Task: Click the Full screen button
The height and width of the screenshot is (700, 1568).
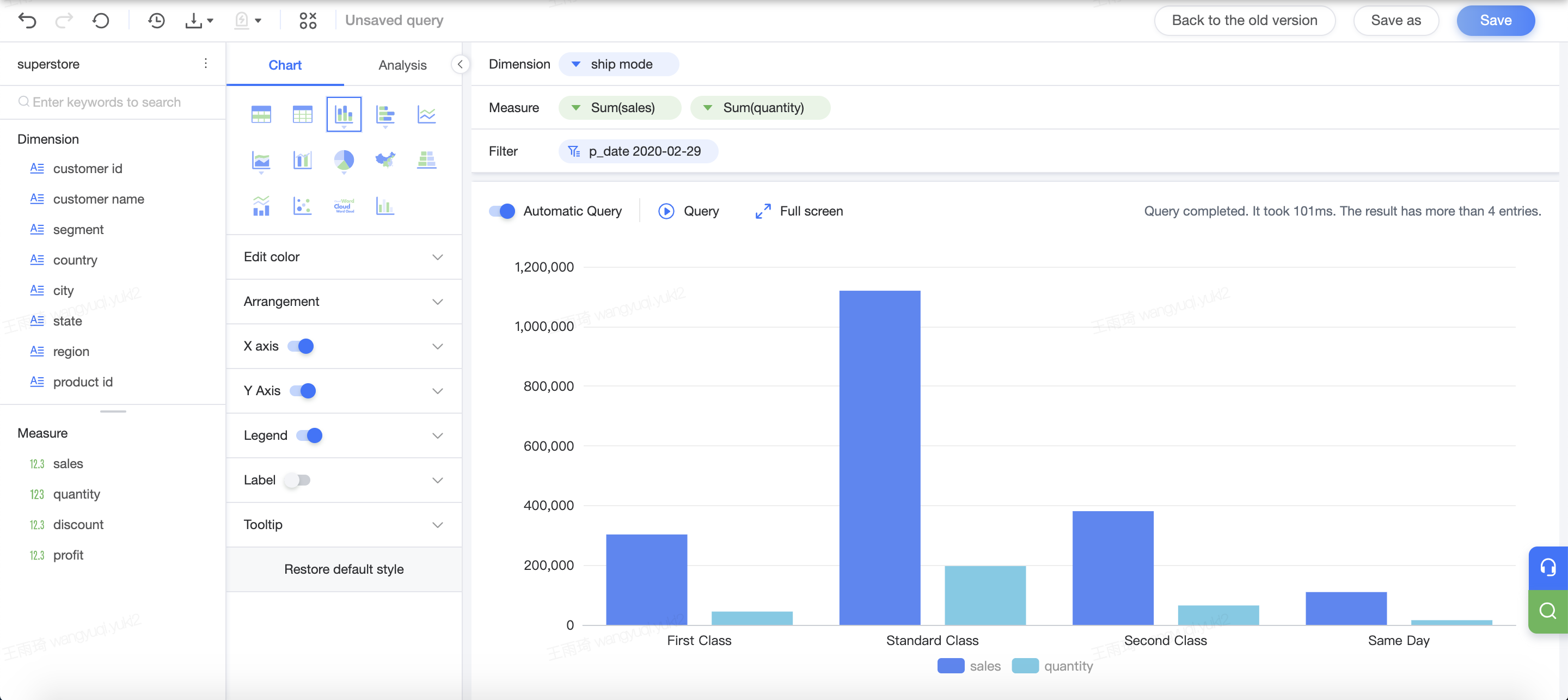Action: pos(799,211)
